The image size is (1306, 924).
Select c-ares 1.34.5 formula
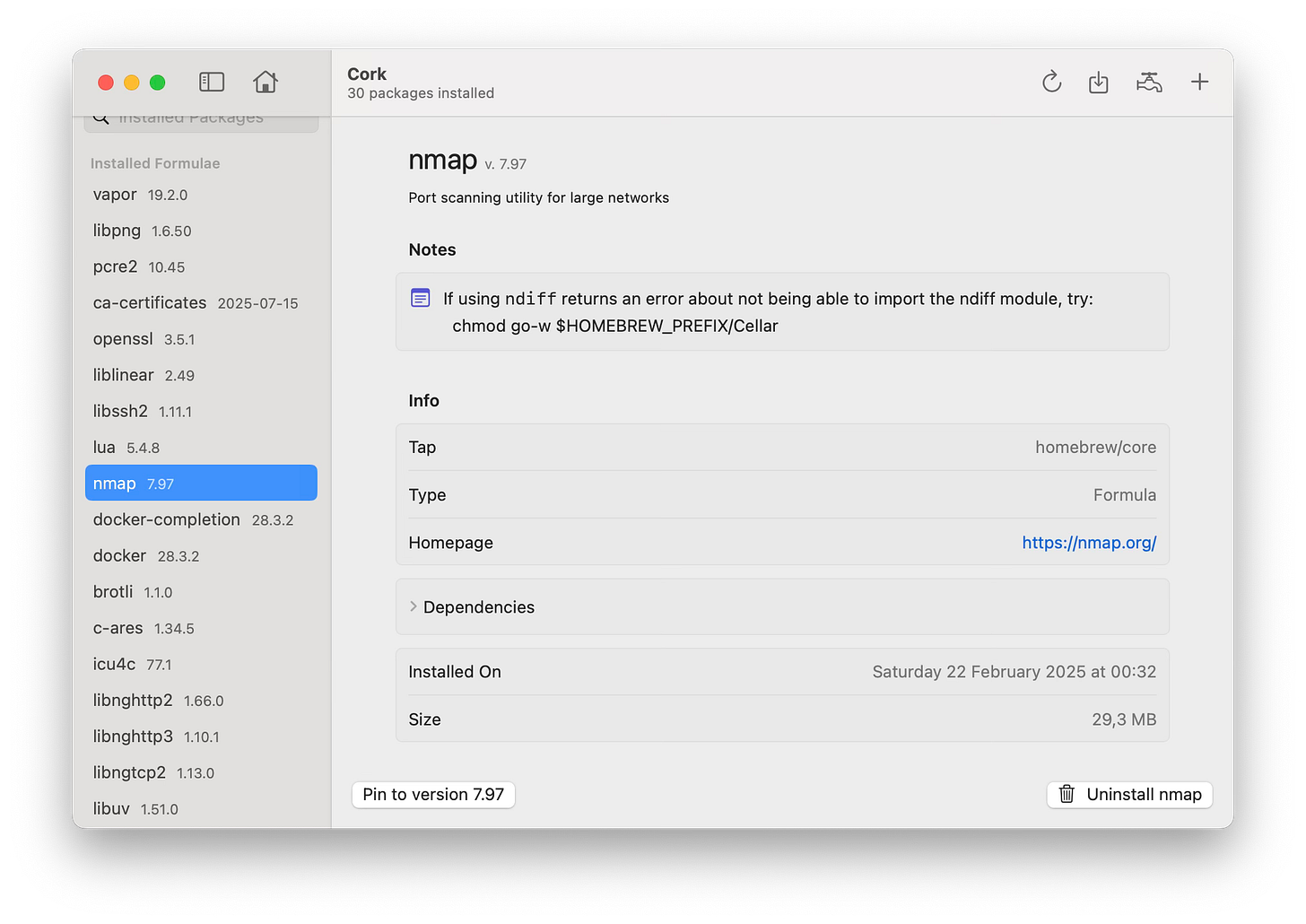point(201,629)
